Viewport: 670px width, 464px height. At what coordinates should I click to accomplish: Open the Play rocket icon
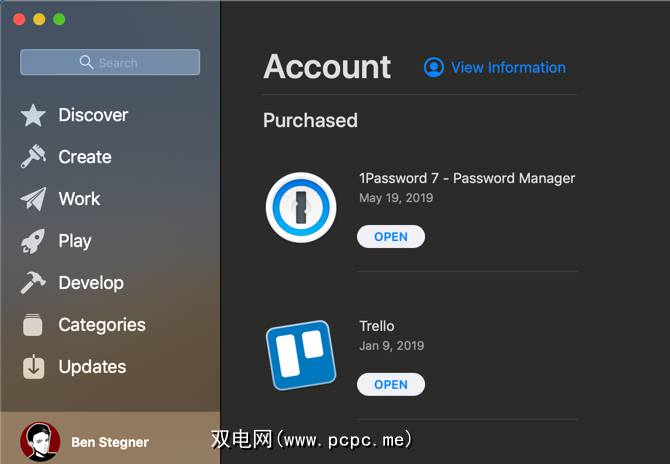coord(33,241)
